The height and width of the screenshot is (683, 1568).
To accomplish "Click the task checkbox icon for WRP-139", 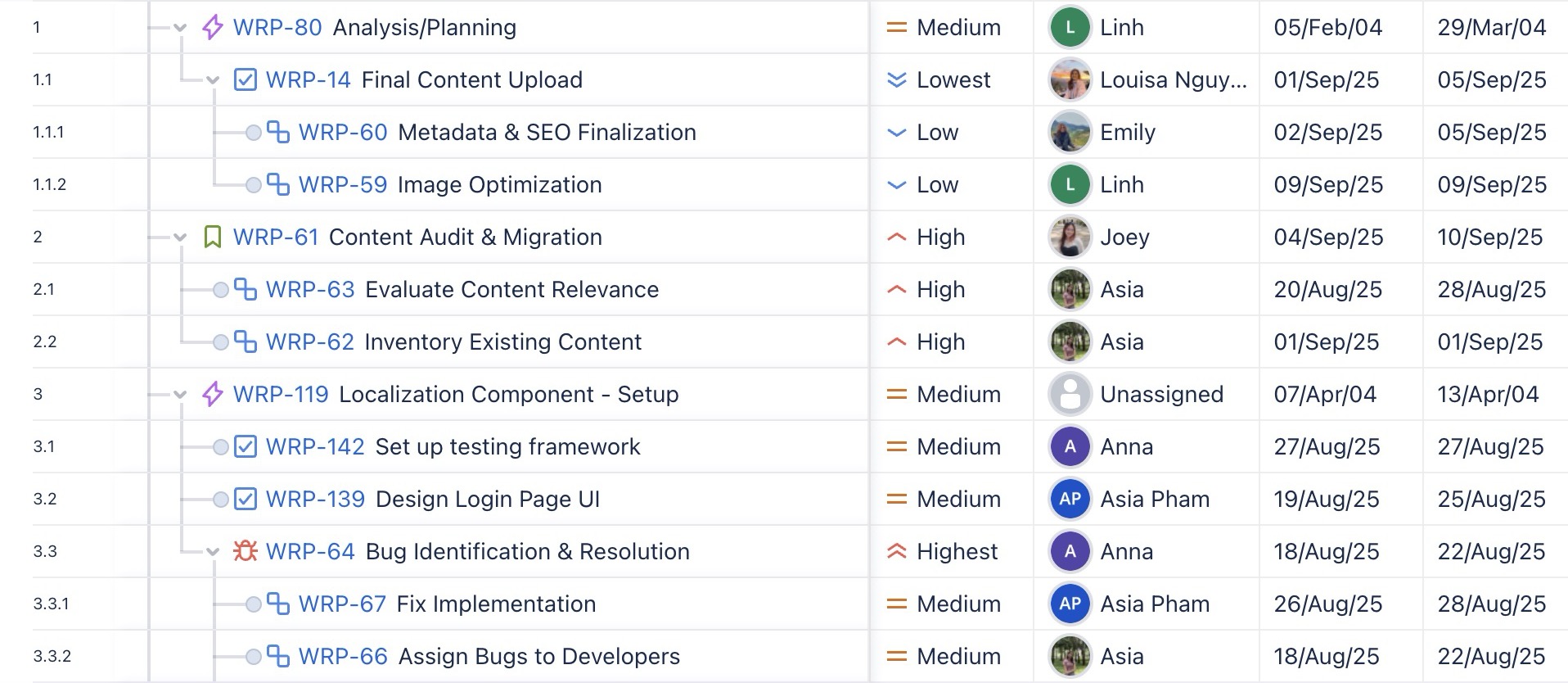I will click(245, 499).
